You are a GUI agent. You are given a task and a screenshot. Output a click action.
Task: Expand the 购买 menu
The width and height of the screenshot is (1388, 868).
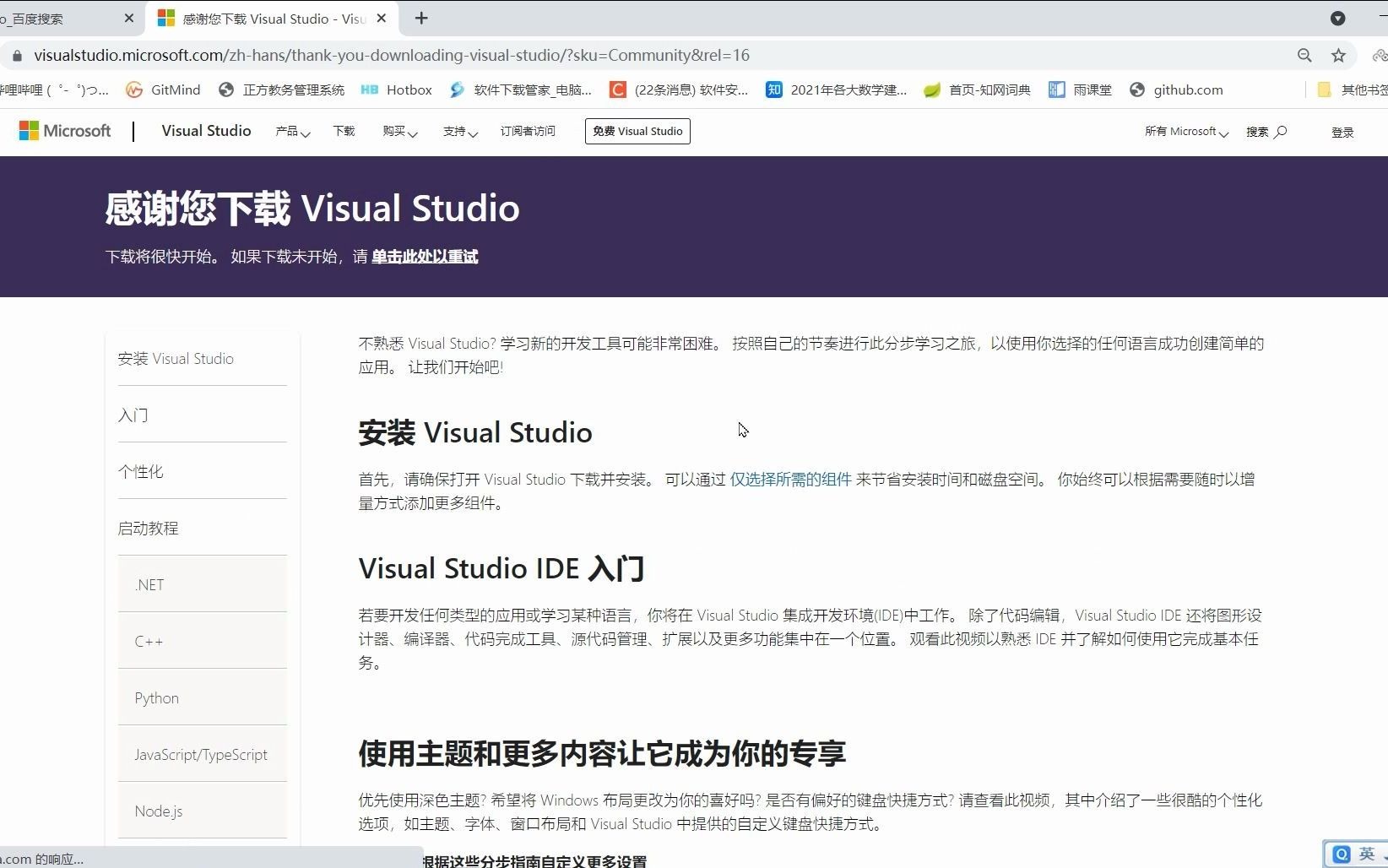point(400,131)
